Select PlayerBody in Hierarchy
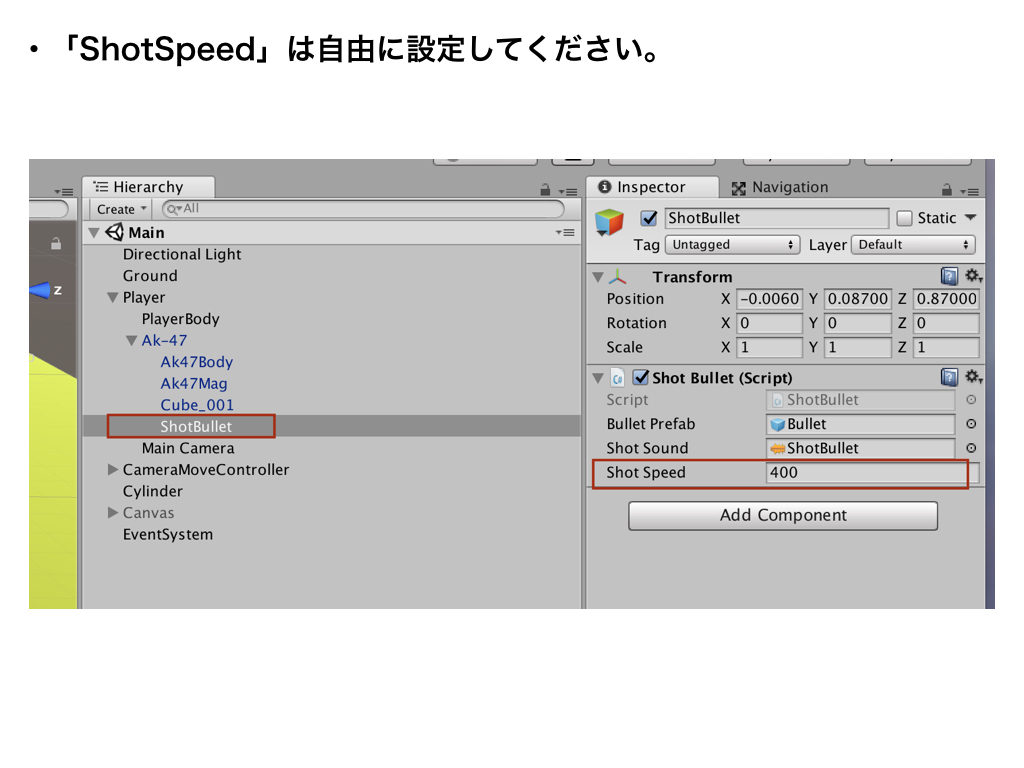 click(180, 319)
